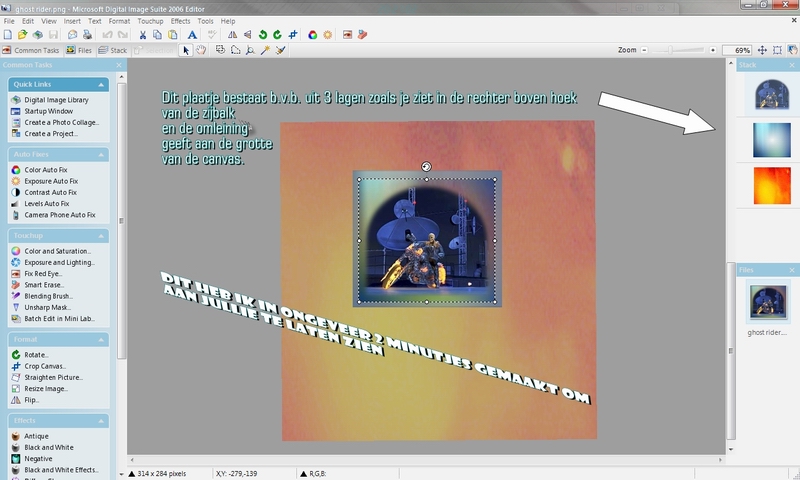Open the Format menu

point(119,20)
